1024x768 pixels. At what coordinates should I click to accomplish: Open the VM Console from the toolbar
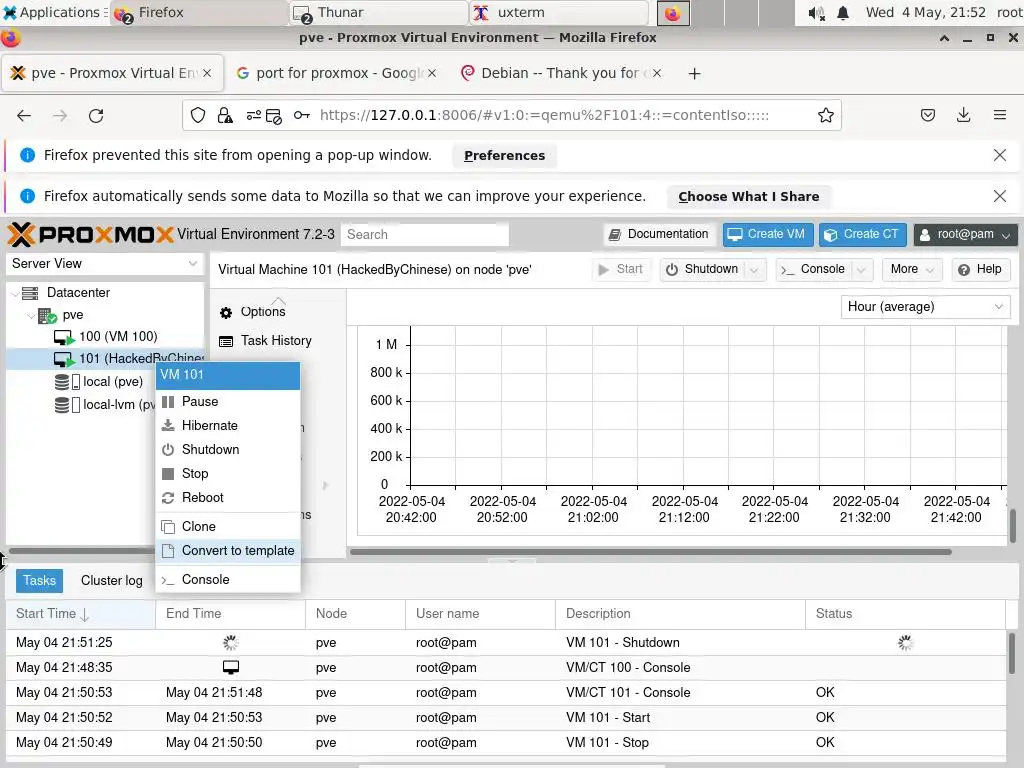tap(814, 269)
